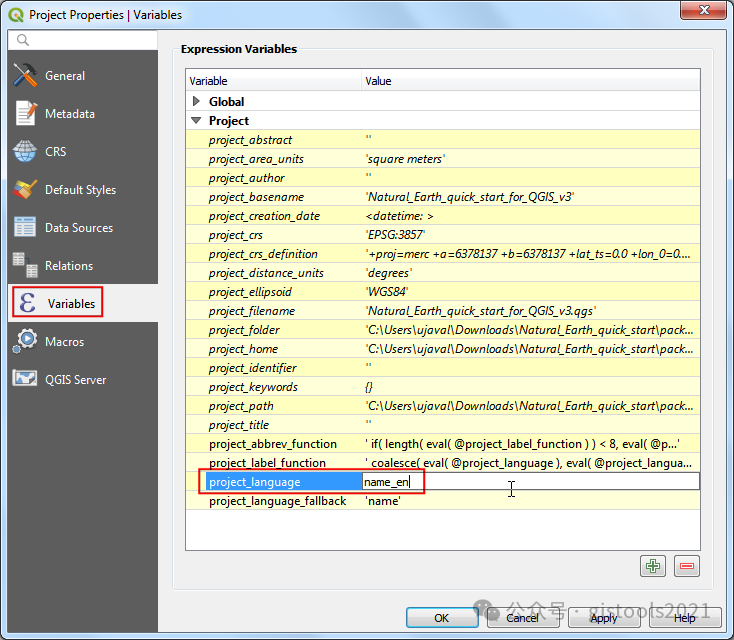This screenshot has height=640, width=734.
Task: Click the Macros gear icon
Action: coord(25,341)
